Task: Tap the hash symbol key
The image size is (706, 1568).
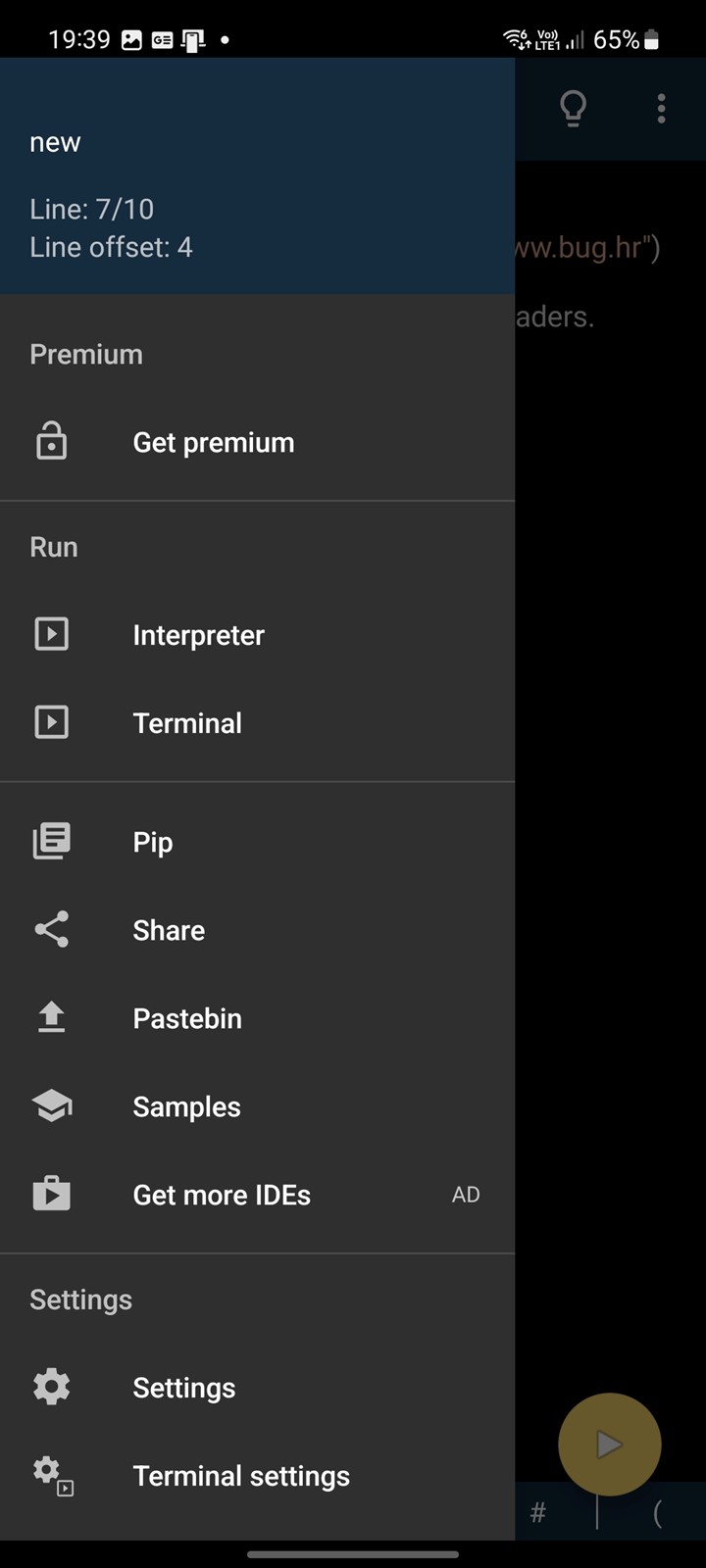Action: [537, 1514]
